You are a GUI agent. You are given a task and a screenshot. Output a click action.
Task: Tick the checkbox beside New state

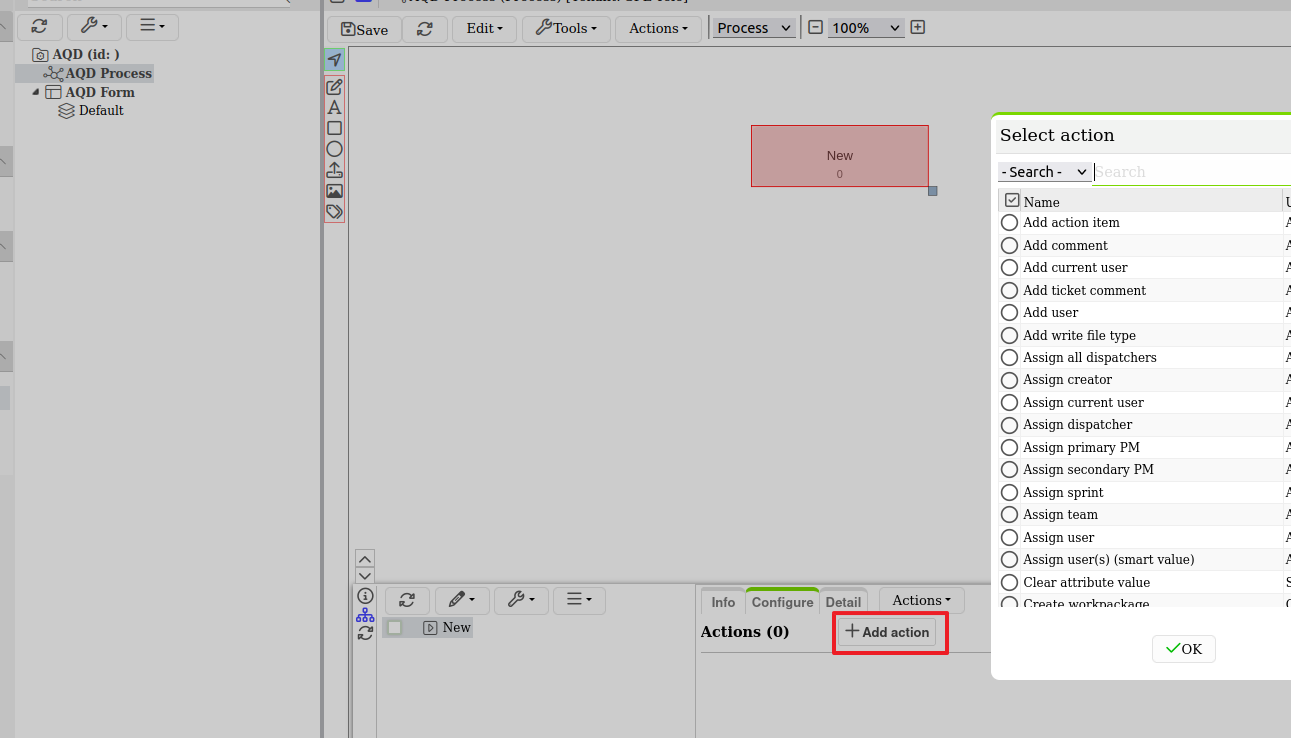tap(395, 628)
